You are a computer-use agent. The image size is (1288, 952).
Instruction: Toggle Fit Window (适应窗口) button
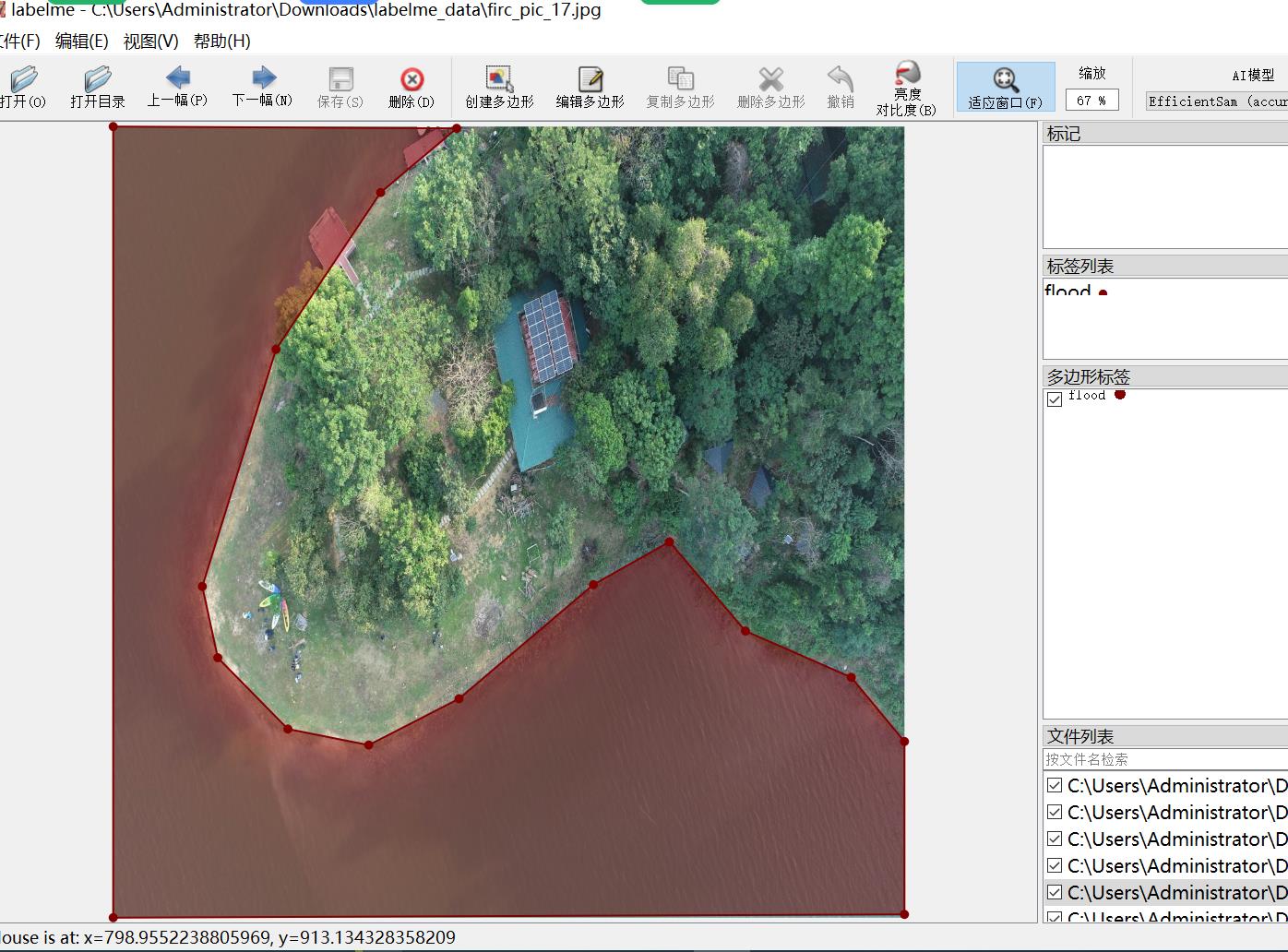tap(1006, 87)
